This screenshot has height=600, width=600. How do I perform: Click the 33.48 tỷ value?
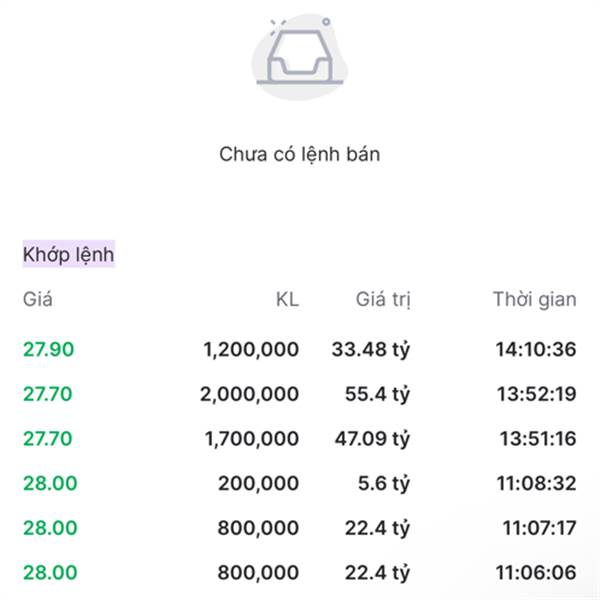click(371, 349)
